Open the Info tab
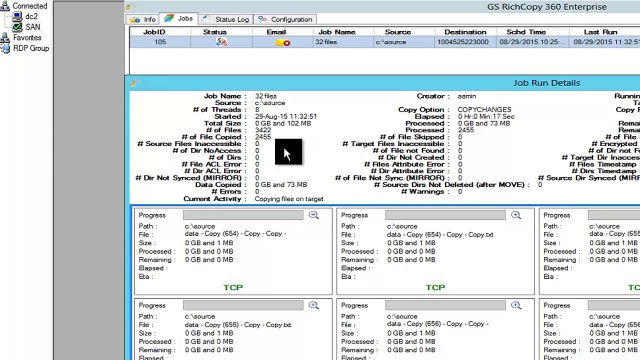 142,19
